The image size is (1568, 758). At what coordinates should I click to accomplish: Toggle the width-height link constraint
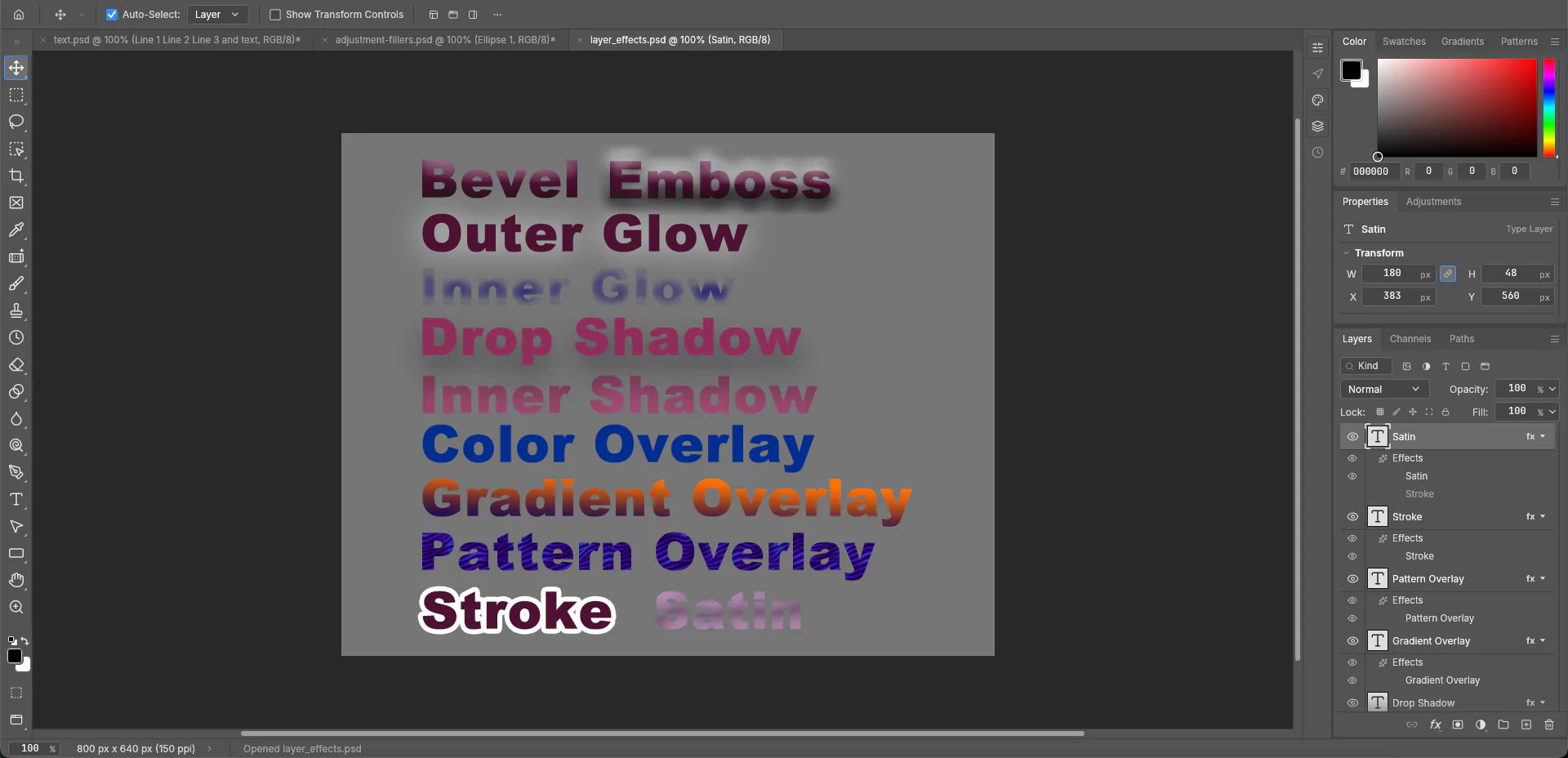click(x=1448, y=274)
